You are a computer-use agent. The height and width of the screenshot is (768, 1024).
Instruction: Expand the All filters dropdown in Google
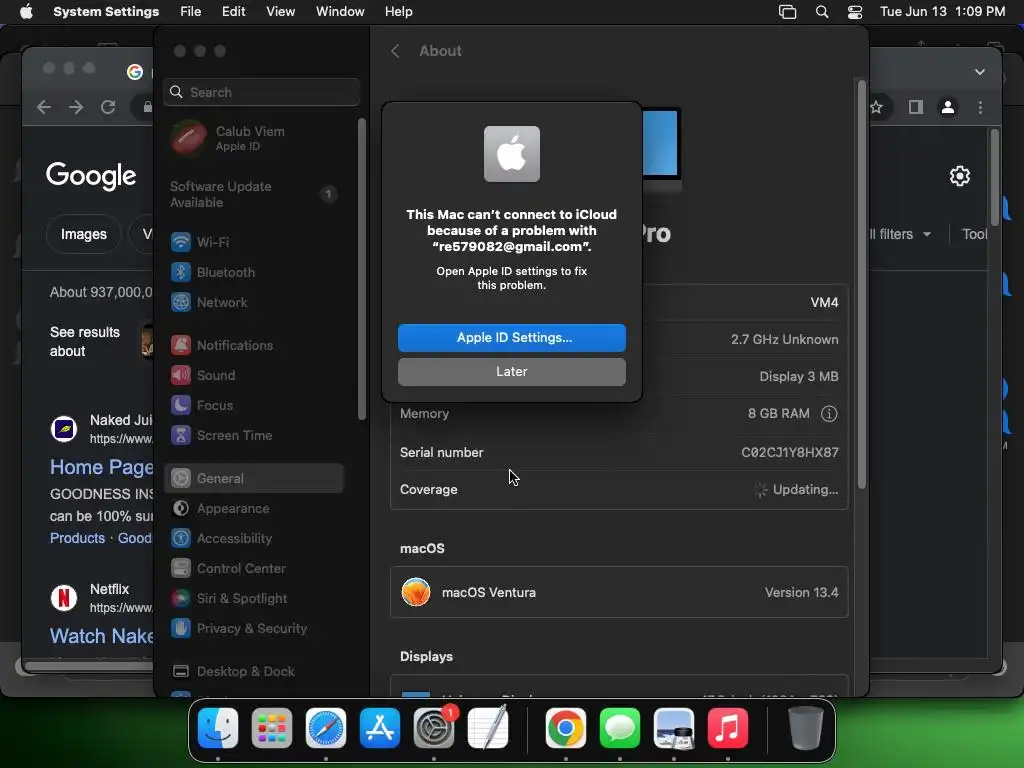coord(902,234)
